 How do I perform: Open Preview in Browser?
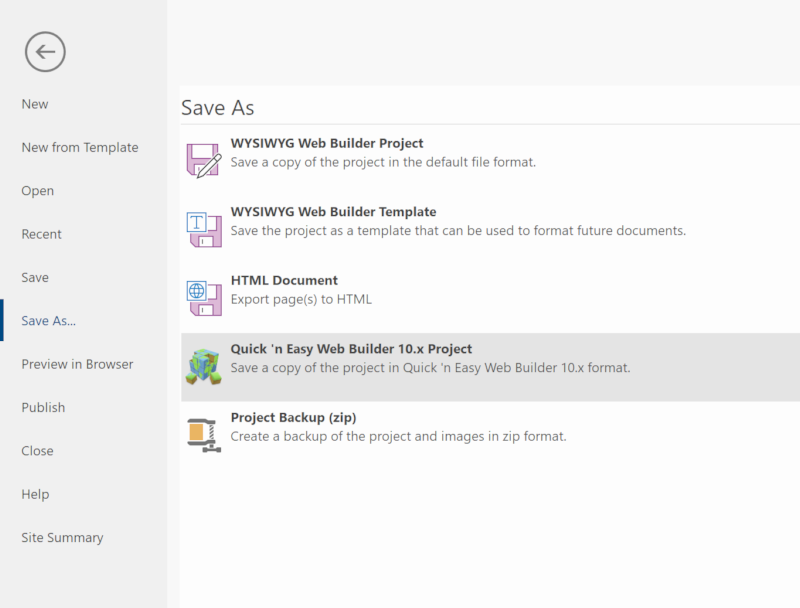(77, 364)
